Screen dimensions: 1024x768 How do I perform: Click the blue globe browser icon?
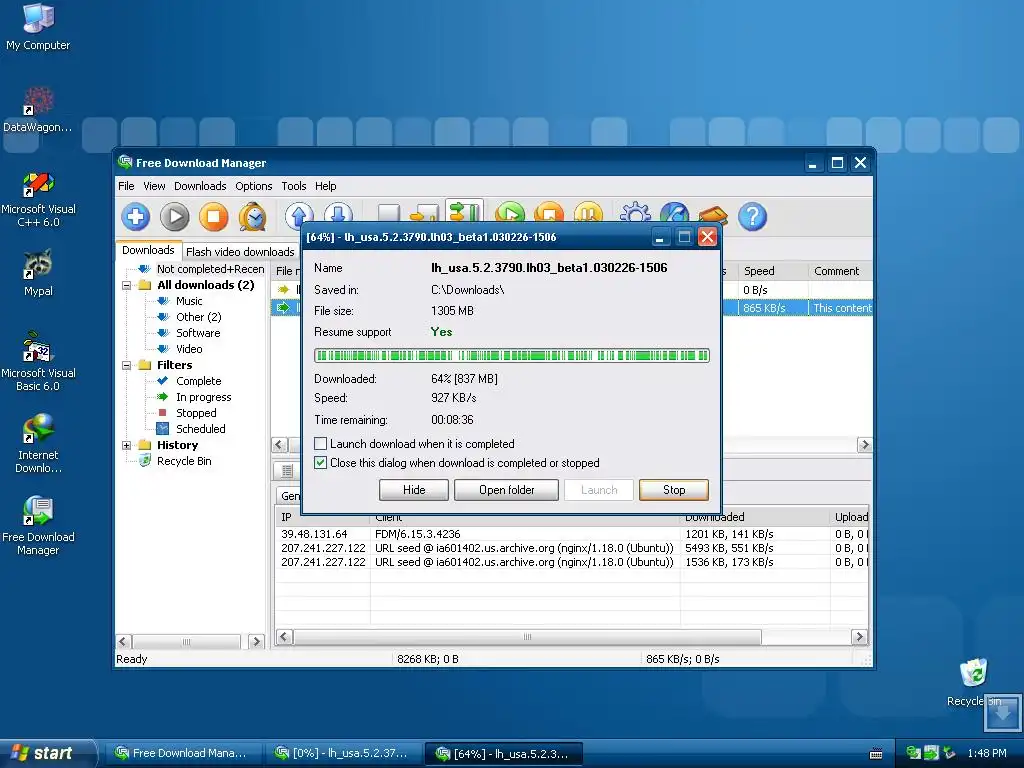(x=675, y=214)
